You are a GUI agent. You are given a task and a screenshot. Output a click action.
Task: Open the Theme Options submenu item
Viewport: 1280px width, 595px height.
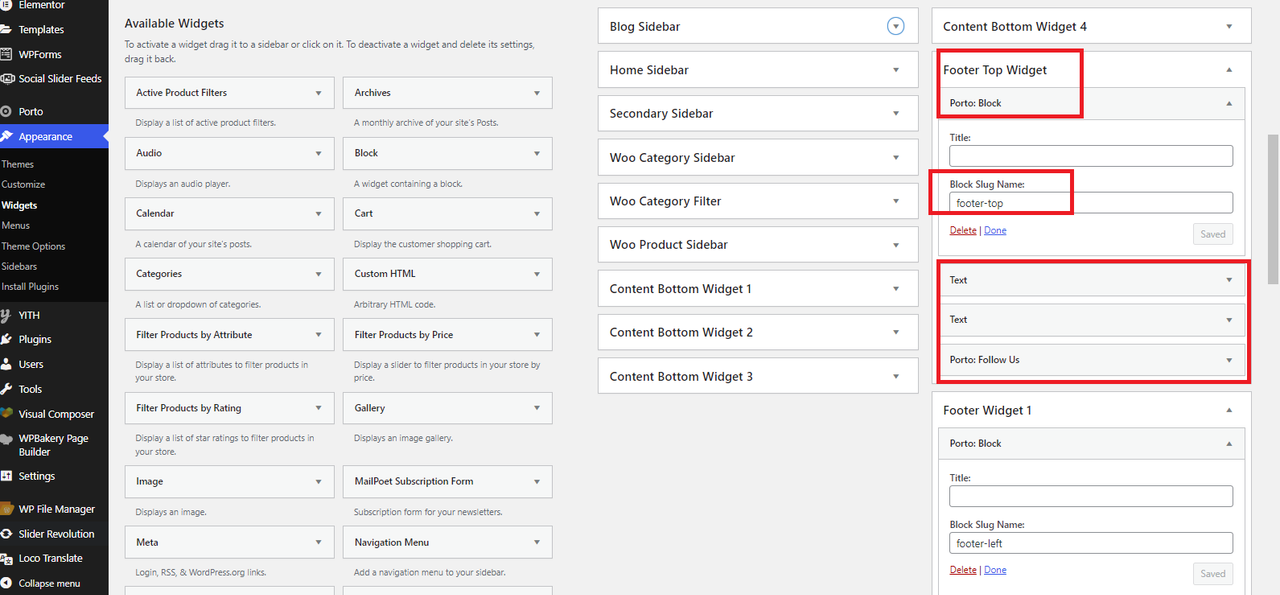coord(33,246)
